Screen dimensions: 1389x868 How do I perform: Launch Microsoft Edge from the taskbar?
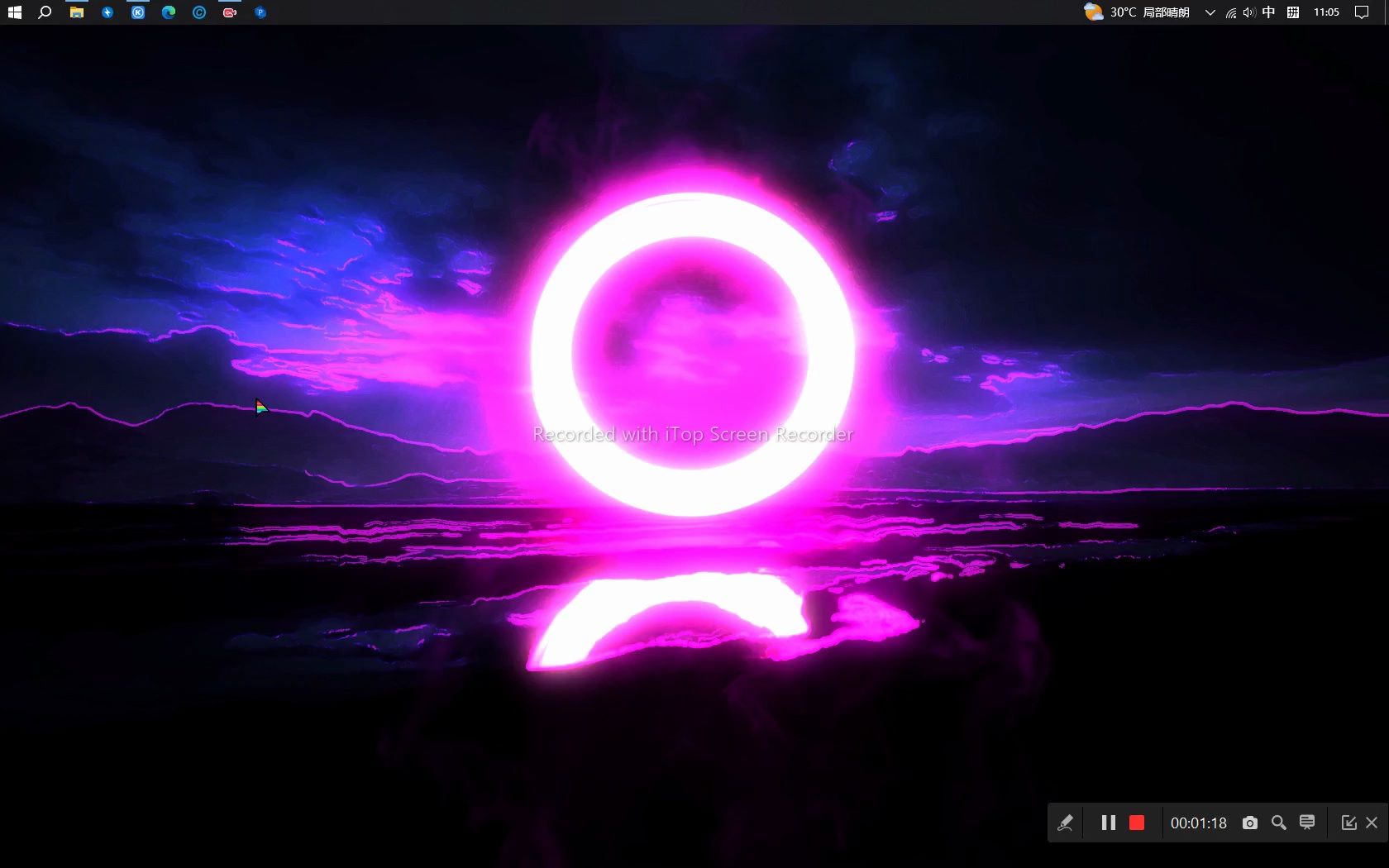[169, 12]
